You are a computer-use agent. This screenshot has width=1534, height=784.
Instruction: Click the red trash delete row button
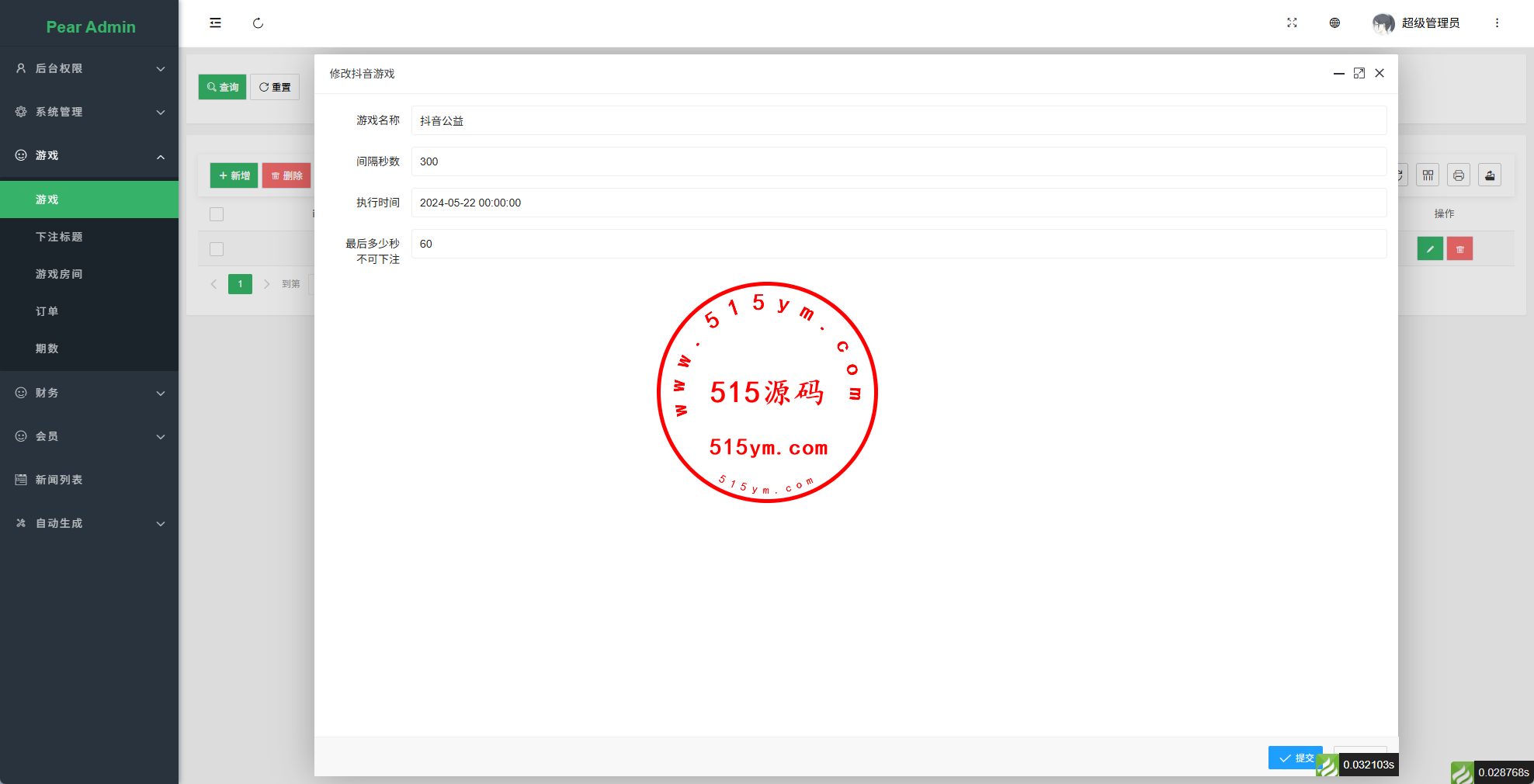click(1459, 249)
